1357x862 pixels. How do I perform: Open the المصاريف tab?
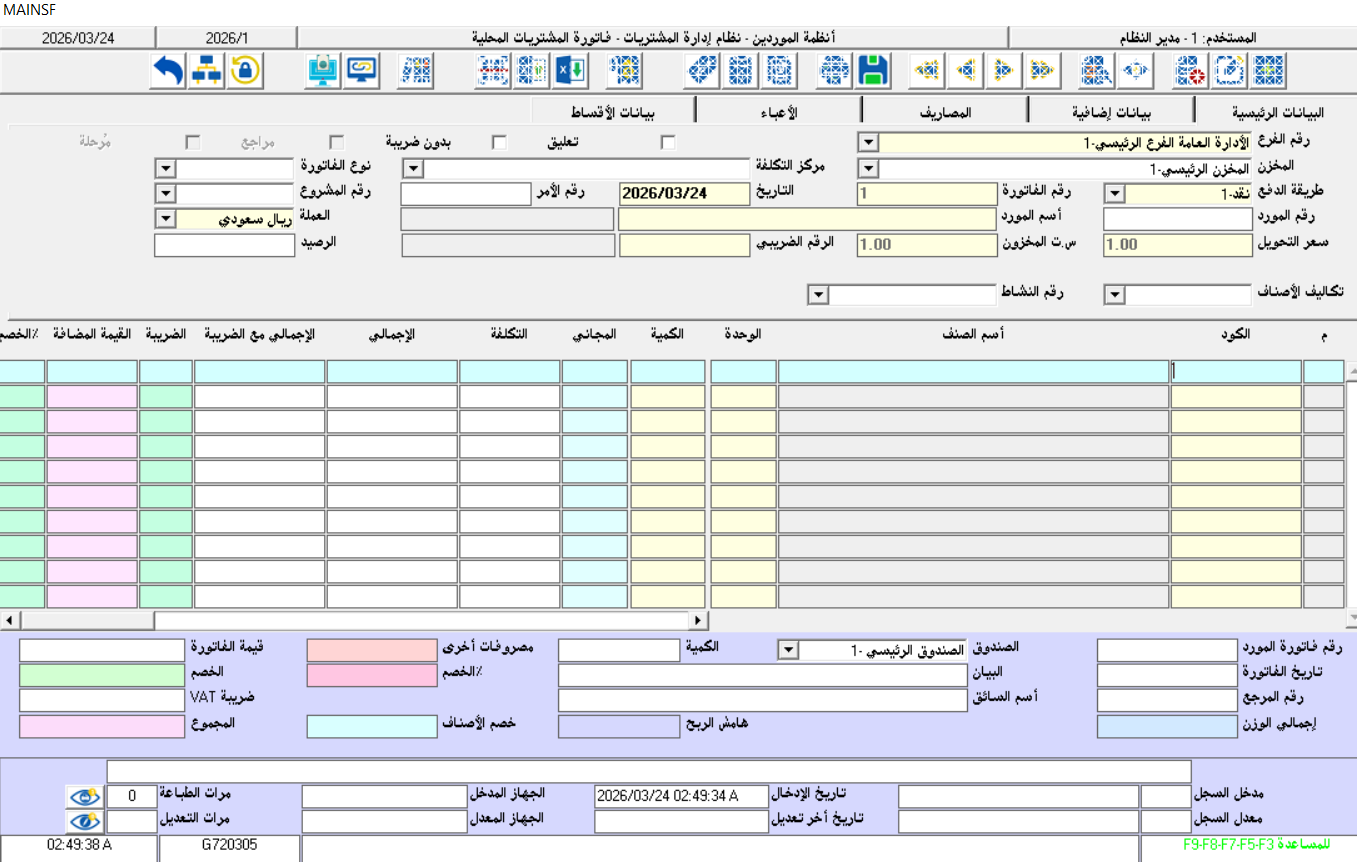[944, 111]
